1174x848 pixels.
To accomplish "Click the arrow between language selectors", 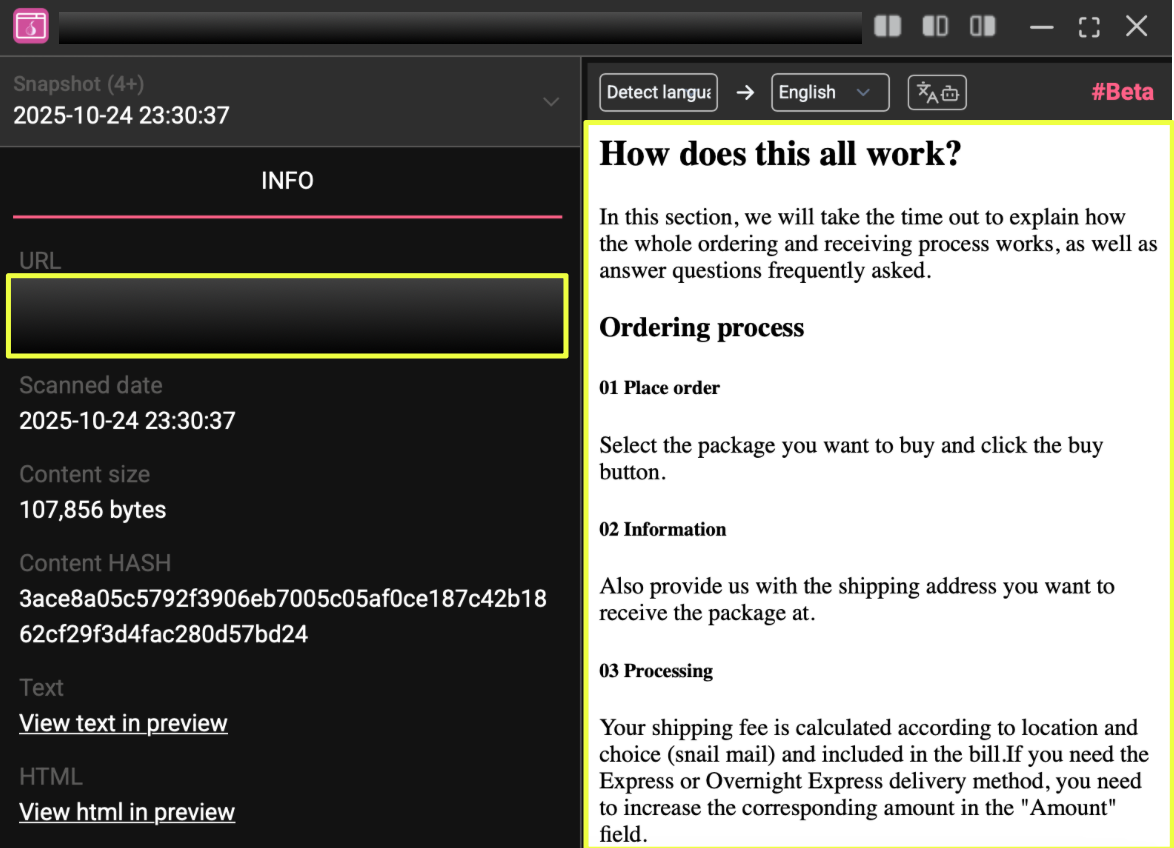I will [x=745, y=93].
